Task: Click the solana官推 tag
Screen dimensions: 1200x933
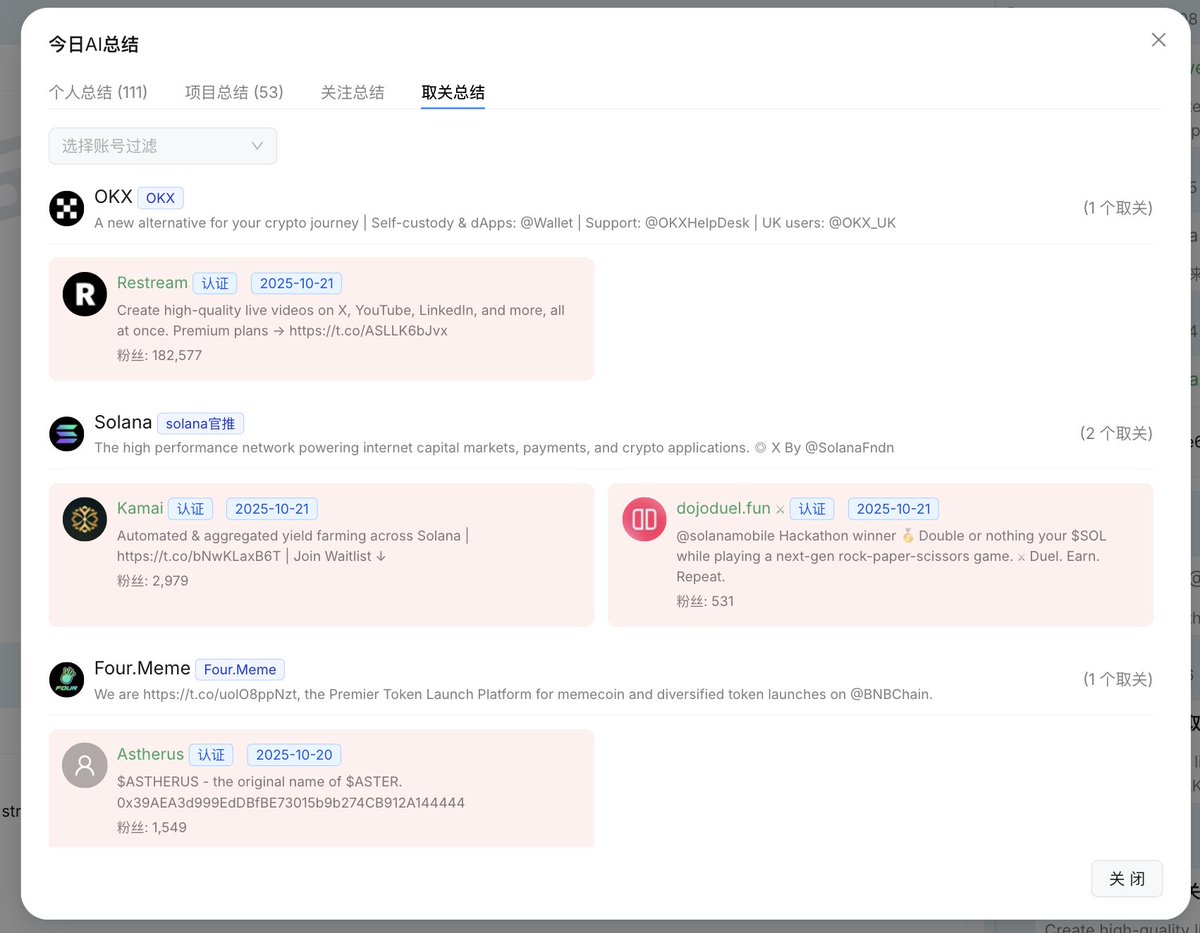Action: click(x=200, y=423)
